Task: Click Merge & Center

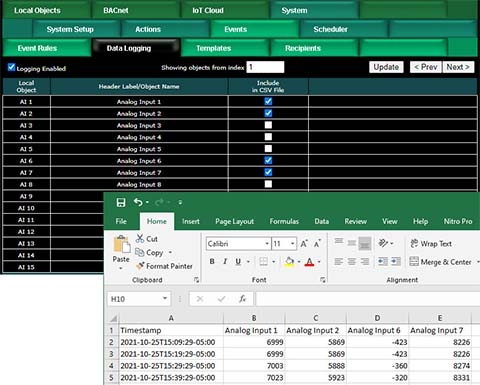Action: [440, 262]
